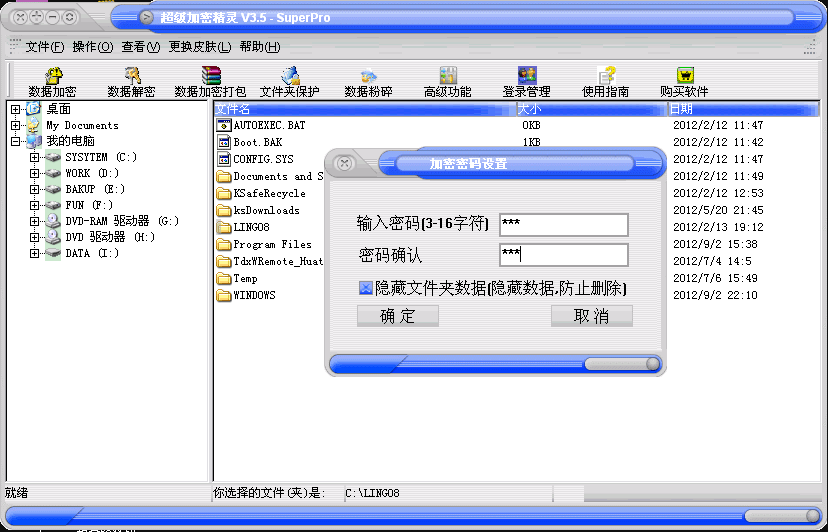Open the 数据粉碎 data shredder tool
The height and width of the screenshot is (532, 828).
click(368, 82)
